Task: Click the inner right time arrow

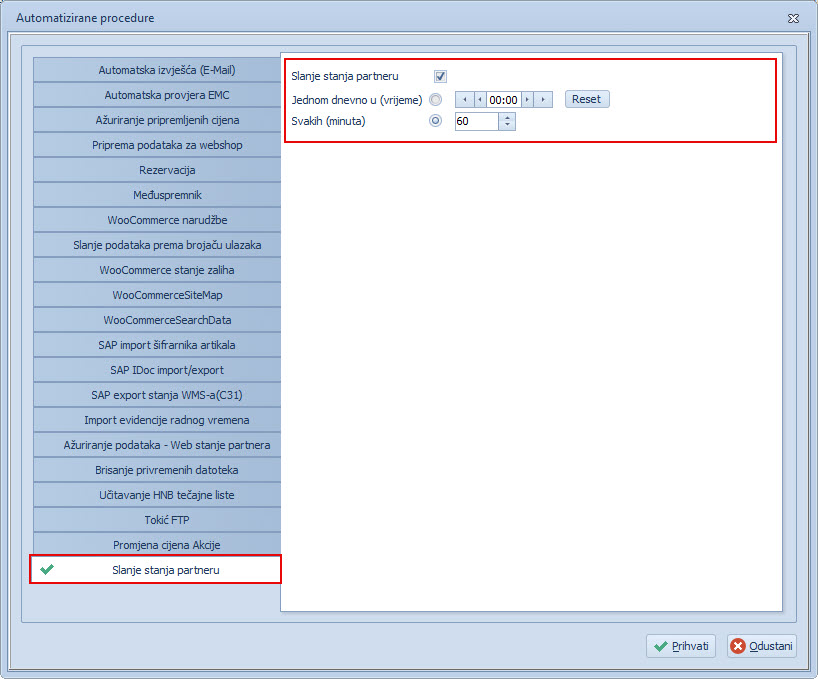Action: (528, 100)
